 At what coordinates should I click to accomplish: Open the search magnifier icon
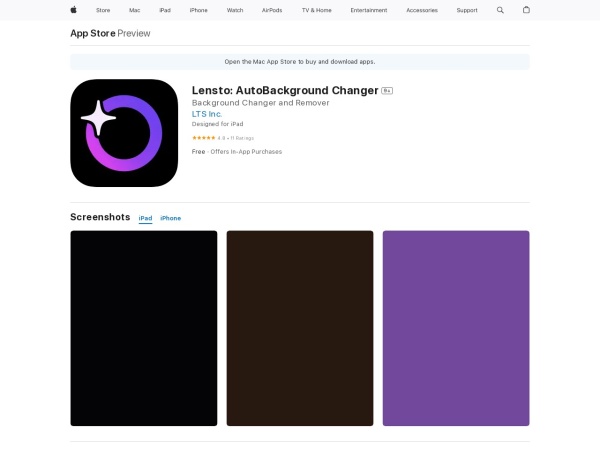500,10
